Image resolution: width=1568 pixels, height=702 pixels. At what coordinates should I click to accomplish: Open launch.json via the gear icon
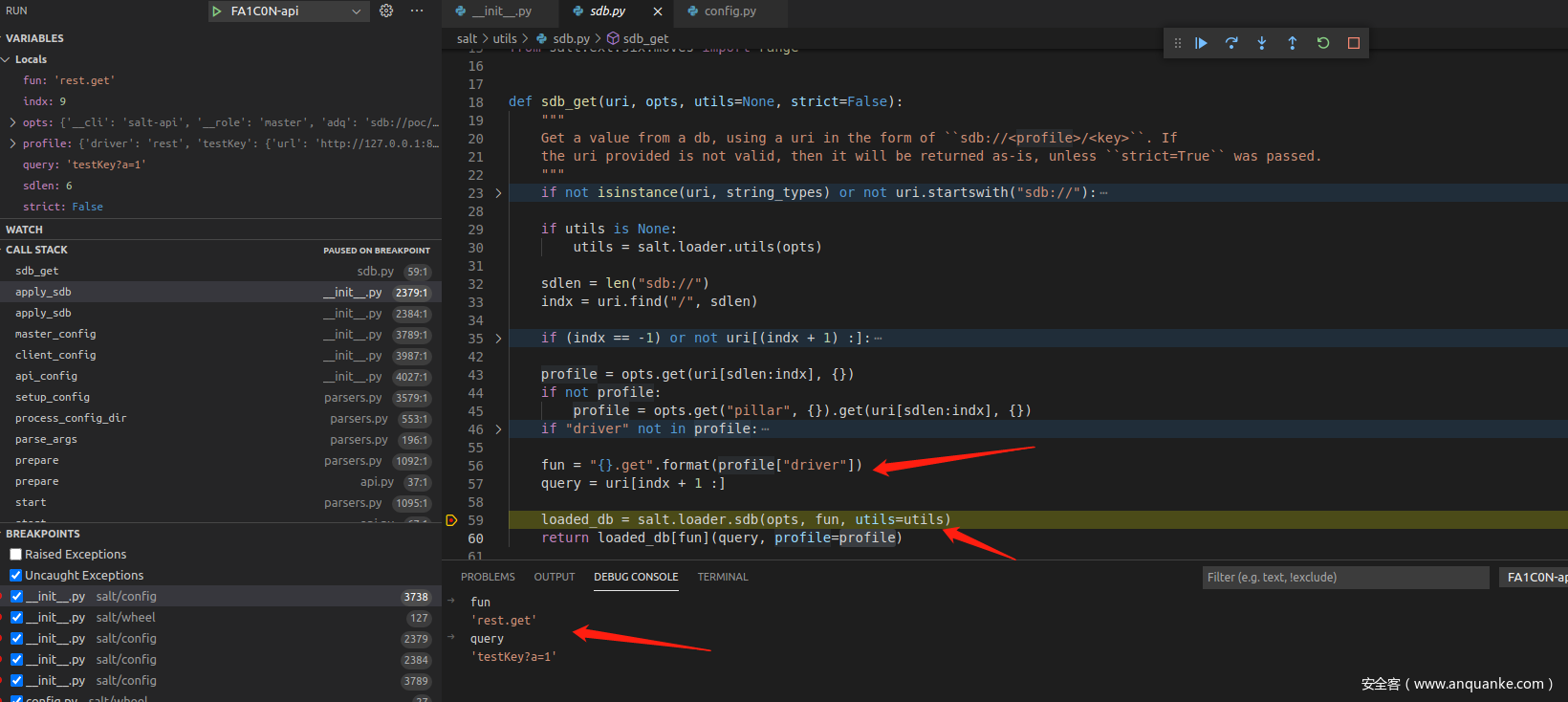(x=386, y=11)
